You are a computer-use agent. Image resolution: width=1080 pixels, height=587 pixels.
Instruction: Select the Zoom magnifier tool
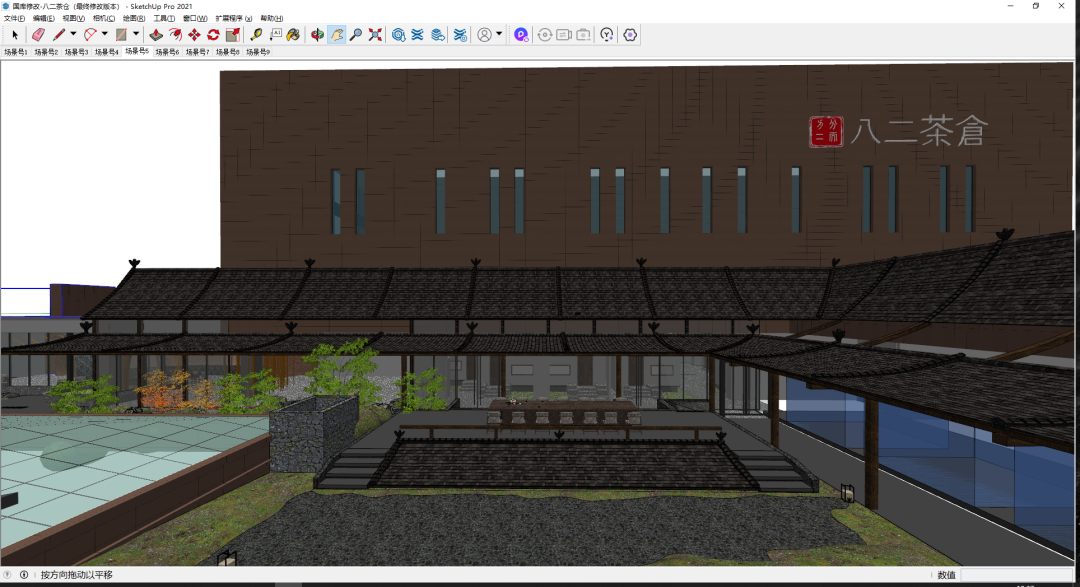(356, 35)
